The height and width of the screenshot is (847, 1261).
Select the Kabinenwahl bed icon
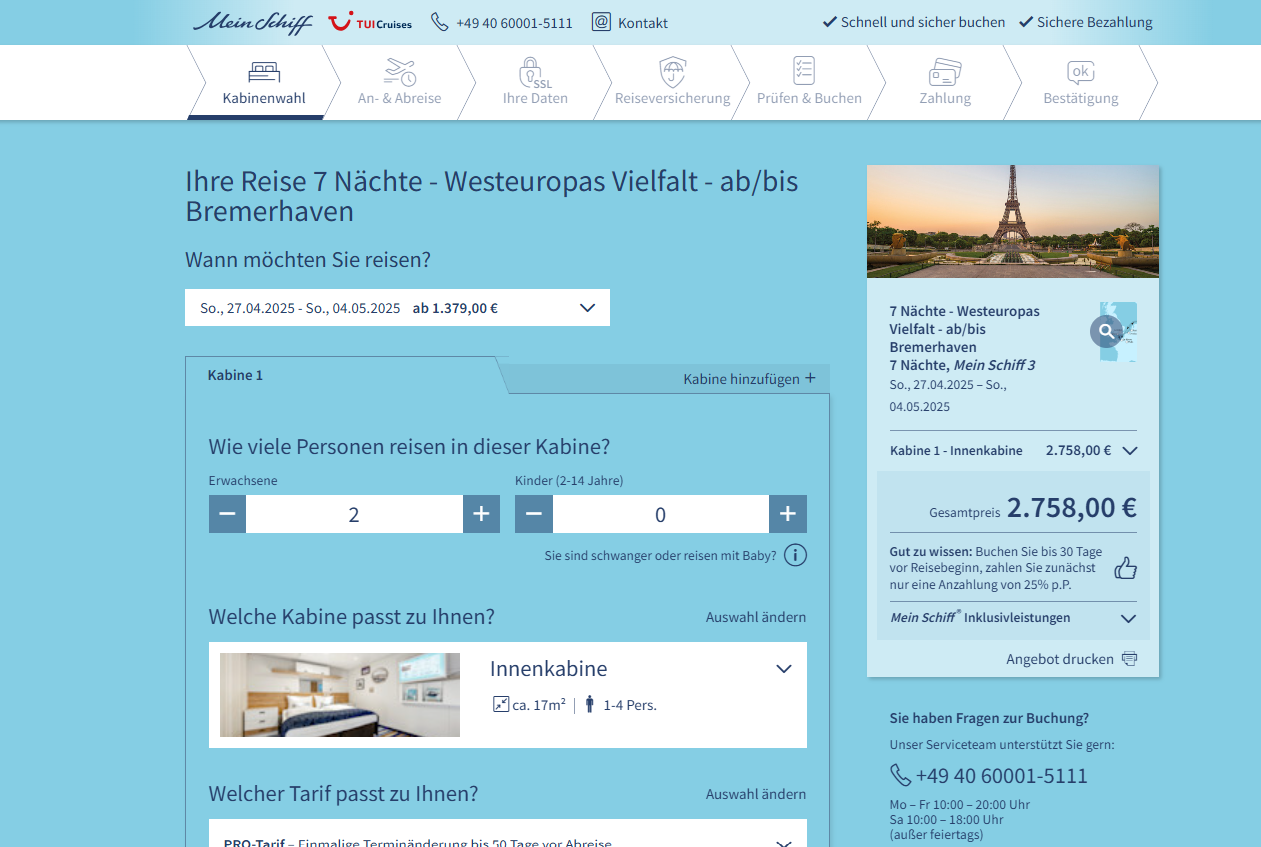262,71
